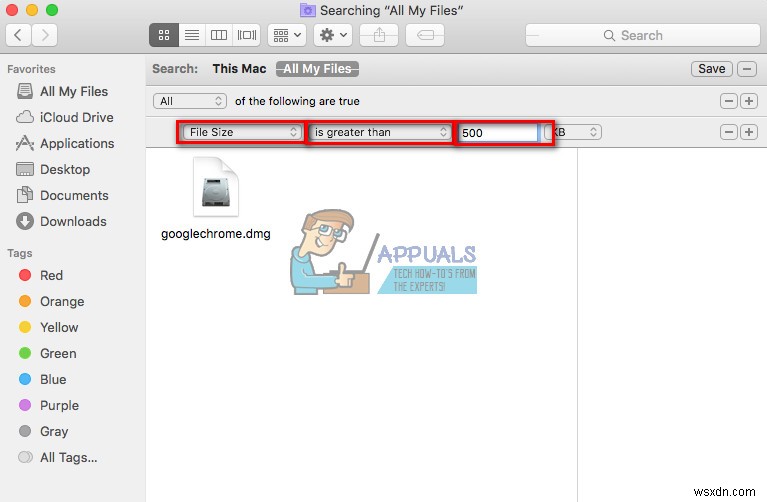
Task: Open Applications in the sidebar
Action: pyautogui.click(x=65, y=143)
